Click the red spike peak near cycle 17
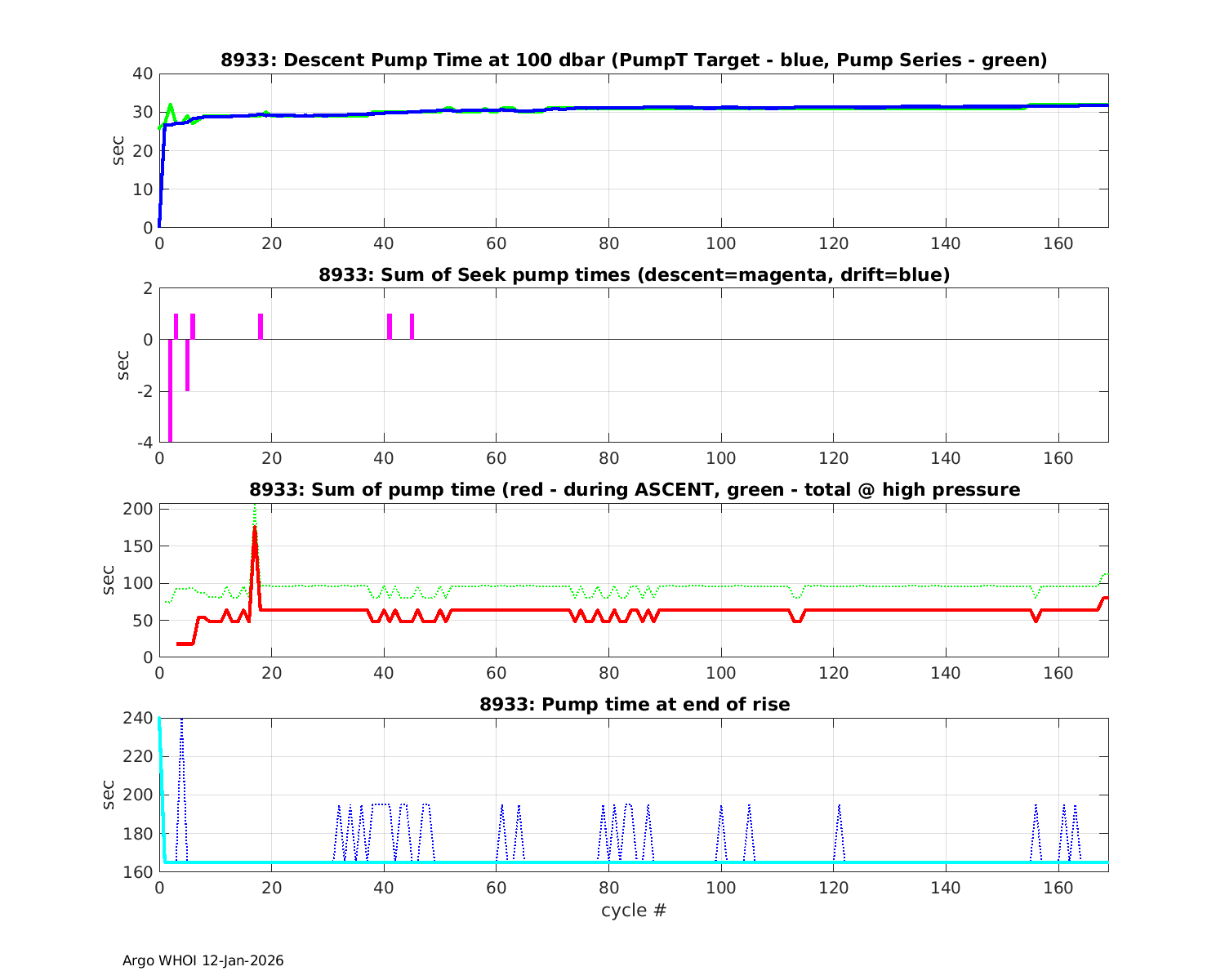This screenshot has height=980, width=1225. [x=255, y=531]
